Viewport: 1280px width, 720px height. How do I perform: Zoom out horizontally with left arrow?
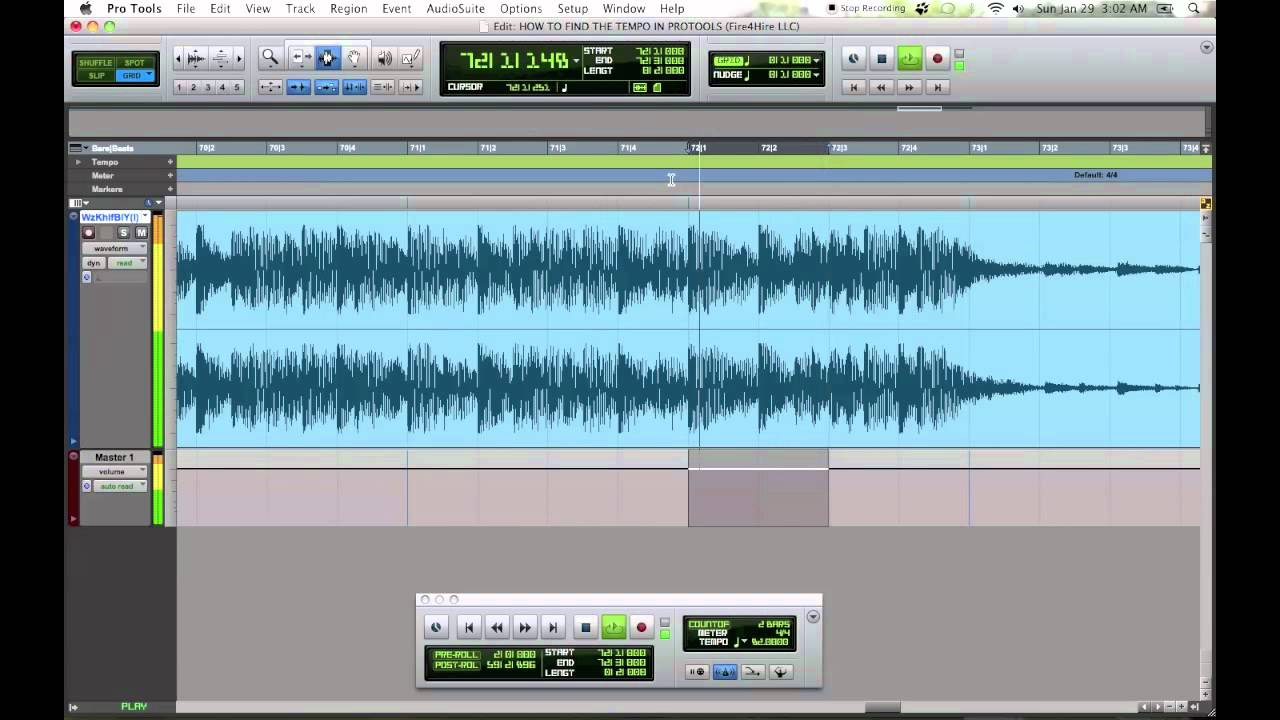point(178,59)
